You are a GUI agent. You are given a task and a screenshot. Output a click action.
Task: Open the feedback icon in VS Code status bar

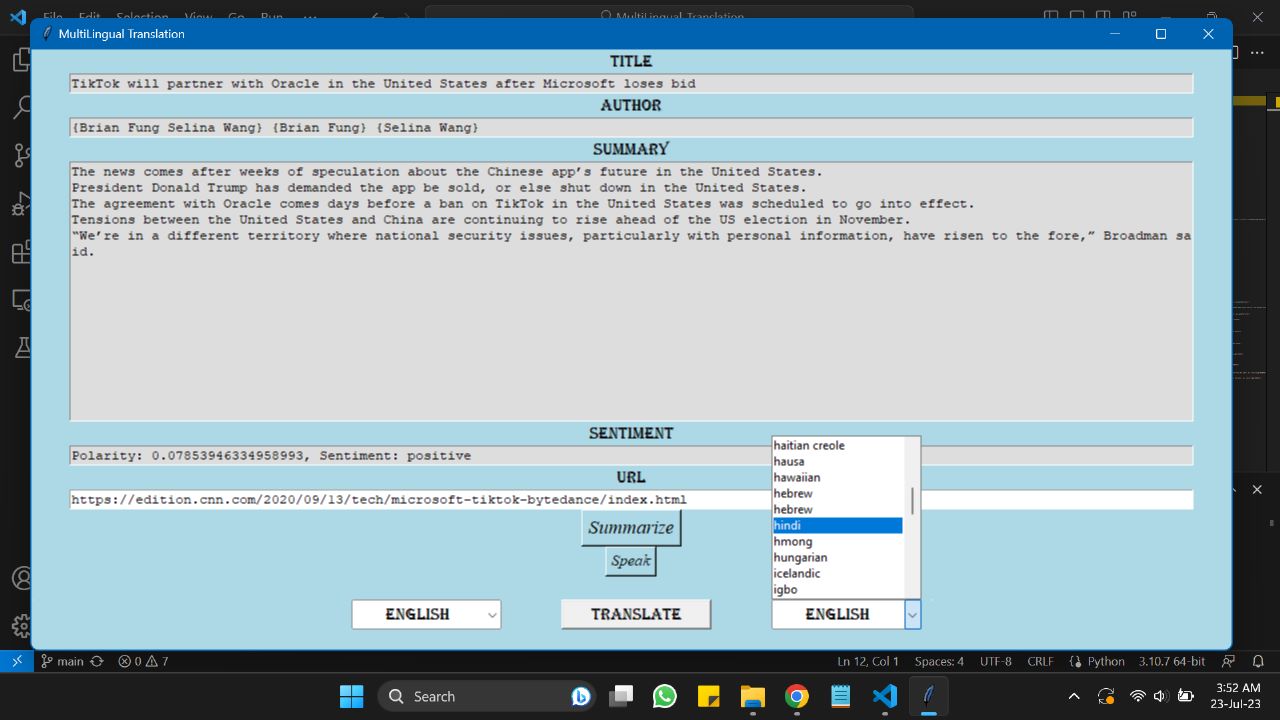pyautogui.click(x=1229, y=661)
